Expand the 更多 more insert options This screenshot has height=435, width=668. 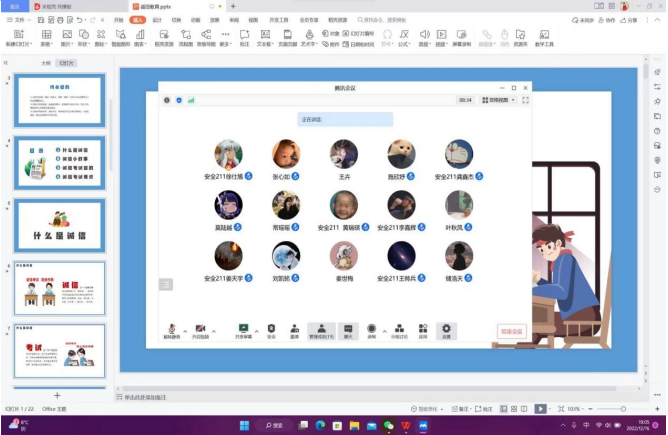click(x=225, y=37)
